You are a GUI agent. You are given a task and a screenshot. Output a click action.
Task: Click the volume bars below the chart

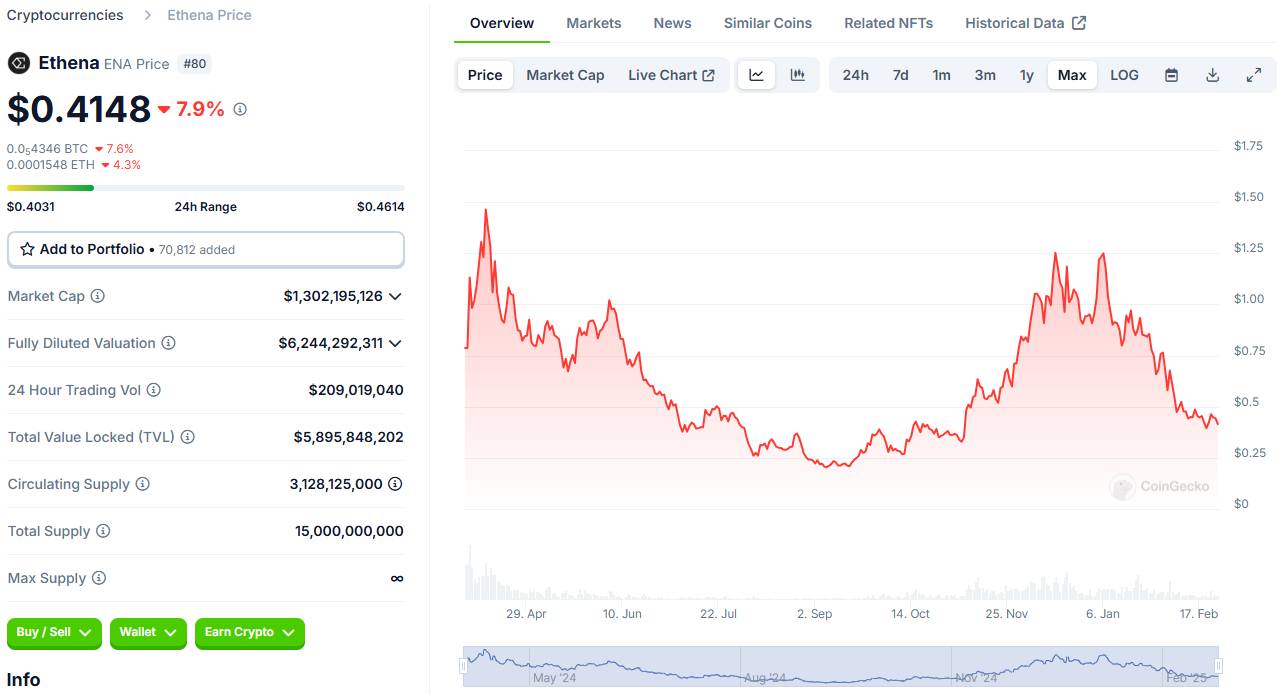[842, 574]
